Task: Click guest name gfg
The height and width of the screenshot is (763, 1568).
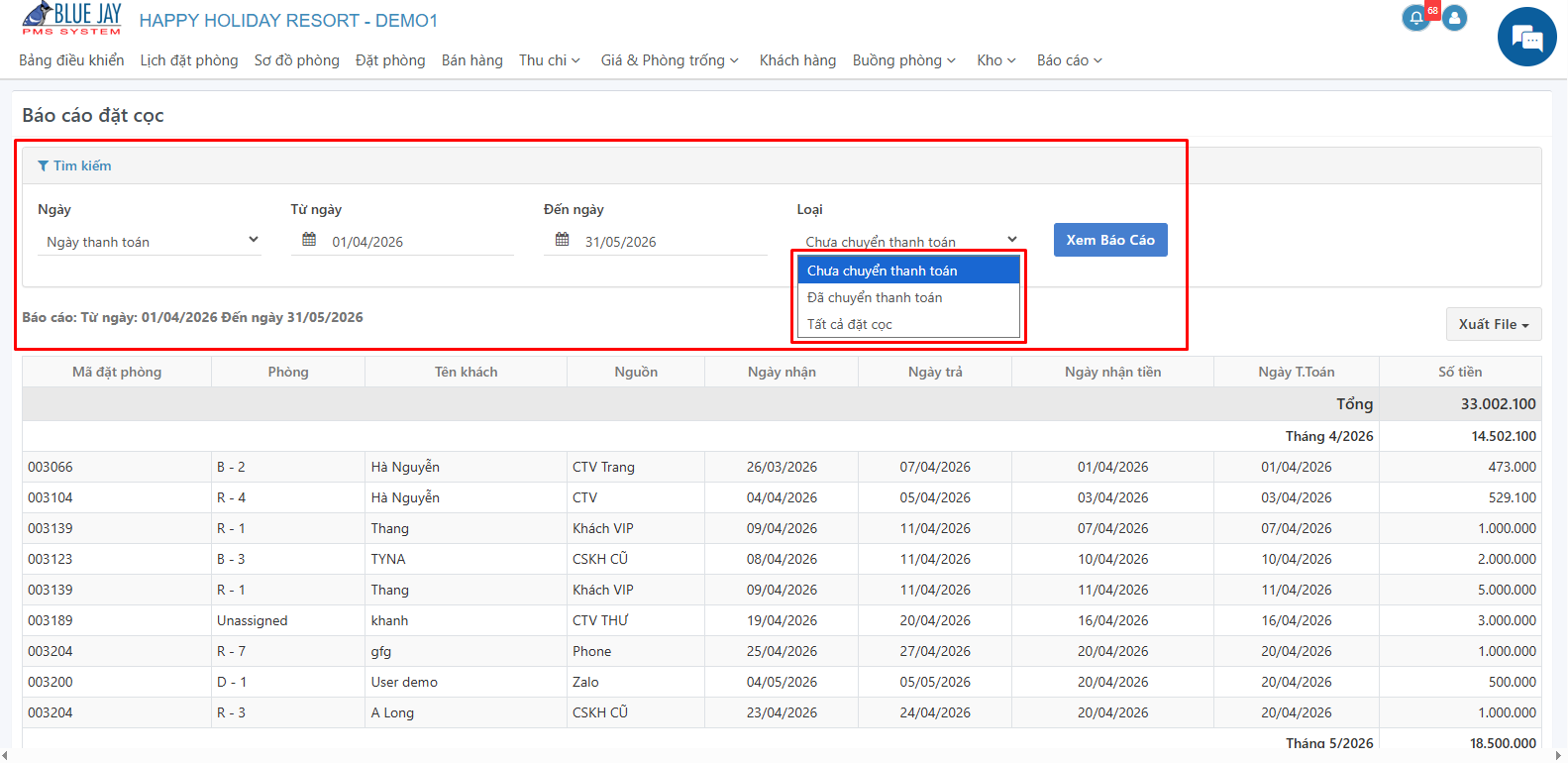Action: click(381, 651)
